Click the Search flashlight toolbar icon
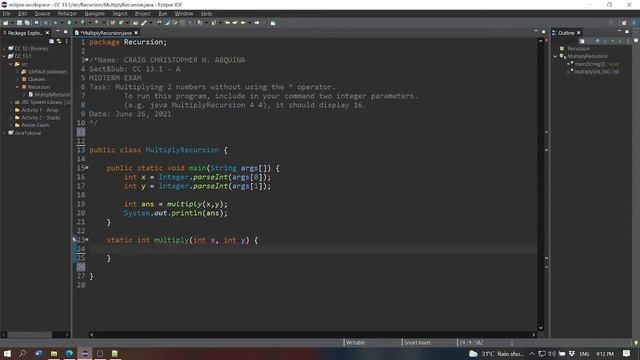The height and width of the screenshot is (360, 640). [144, 23]
